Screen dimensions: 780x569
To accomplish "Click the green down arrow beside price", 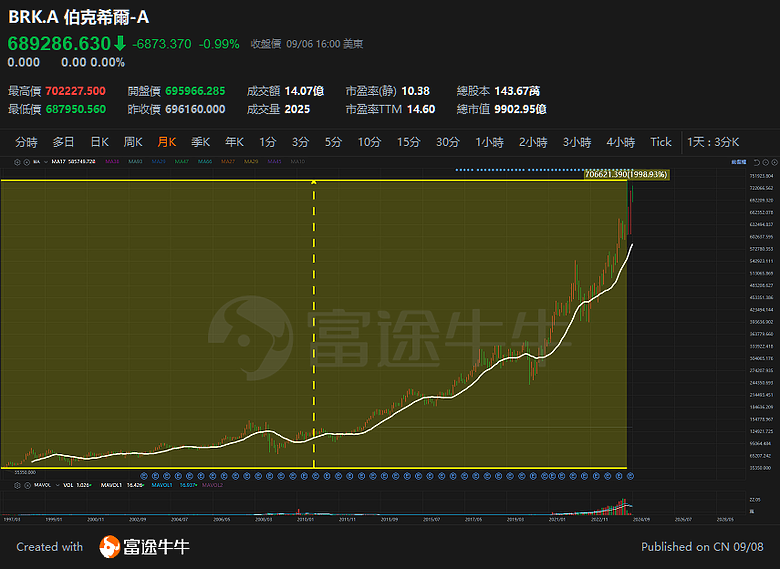I will pos(120,44).
